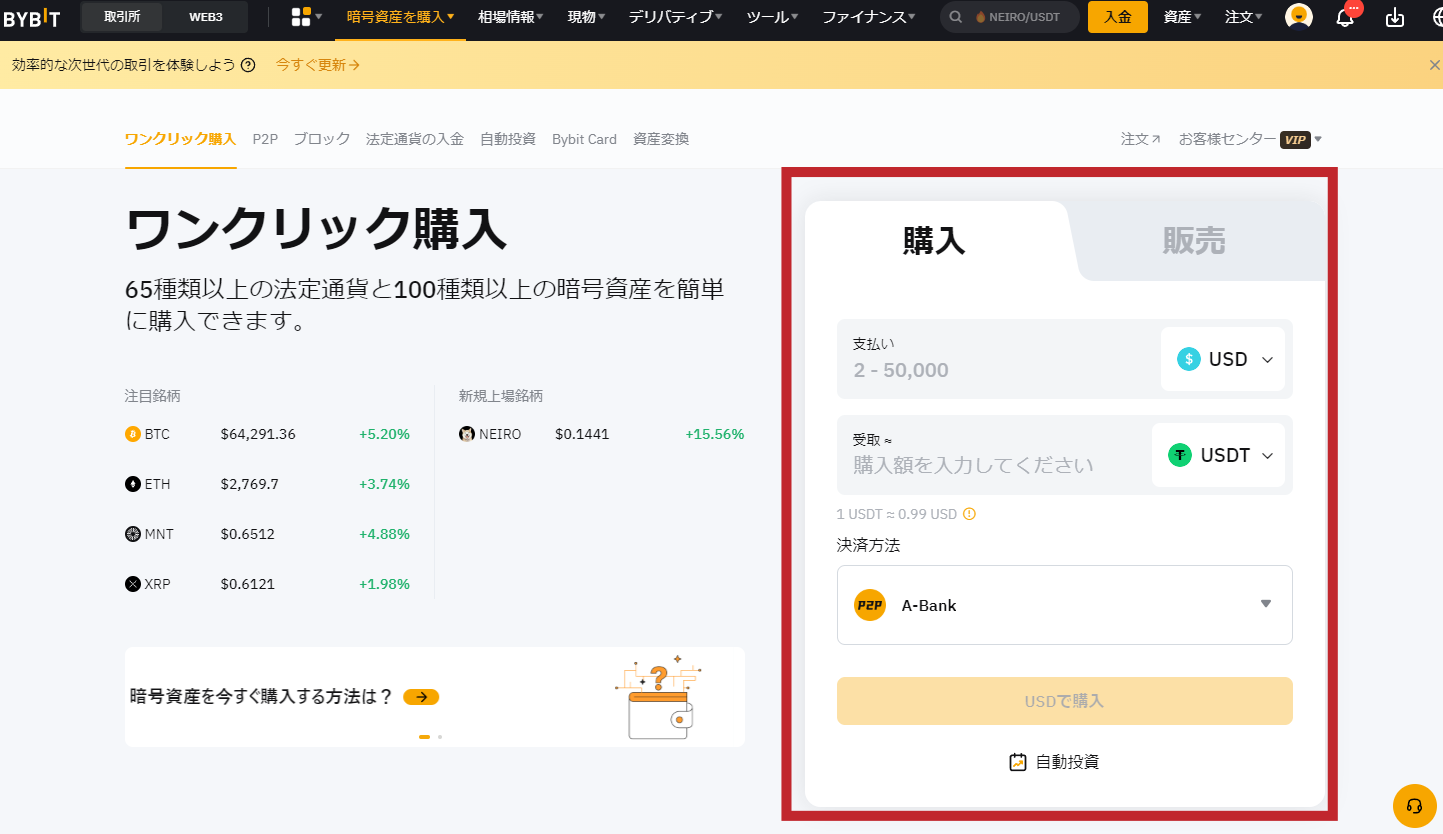The image size is (1443, 834).
Task: Expand the A-Bank payment method dropdown
Action: [1065, 605]
